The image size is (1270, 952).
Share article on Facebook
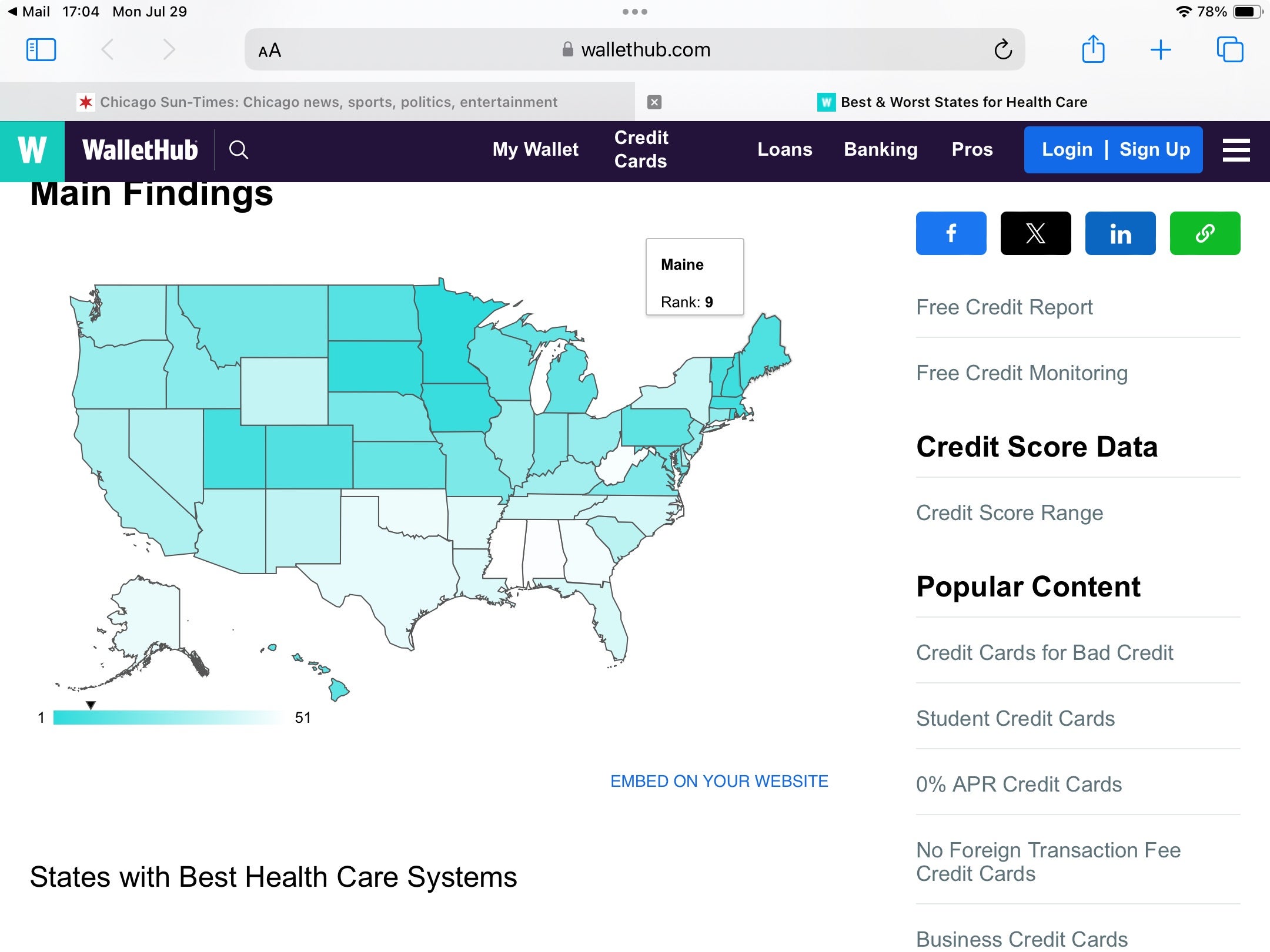tap(951, 233)
